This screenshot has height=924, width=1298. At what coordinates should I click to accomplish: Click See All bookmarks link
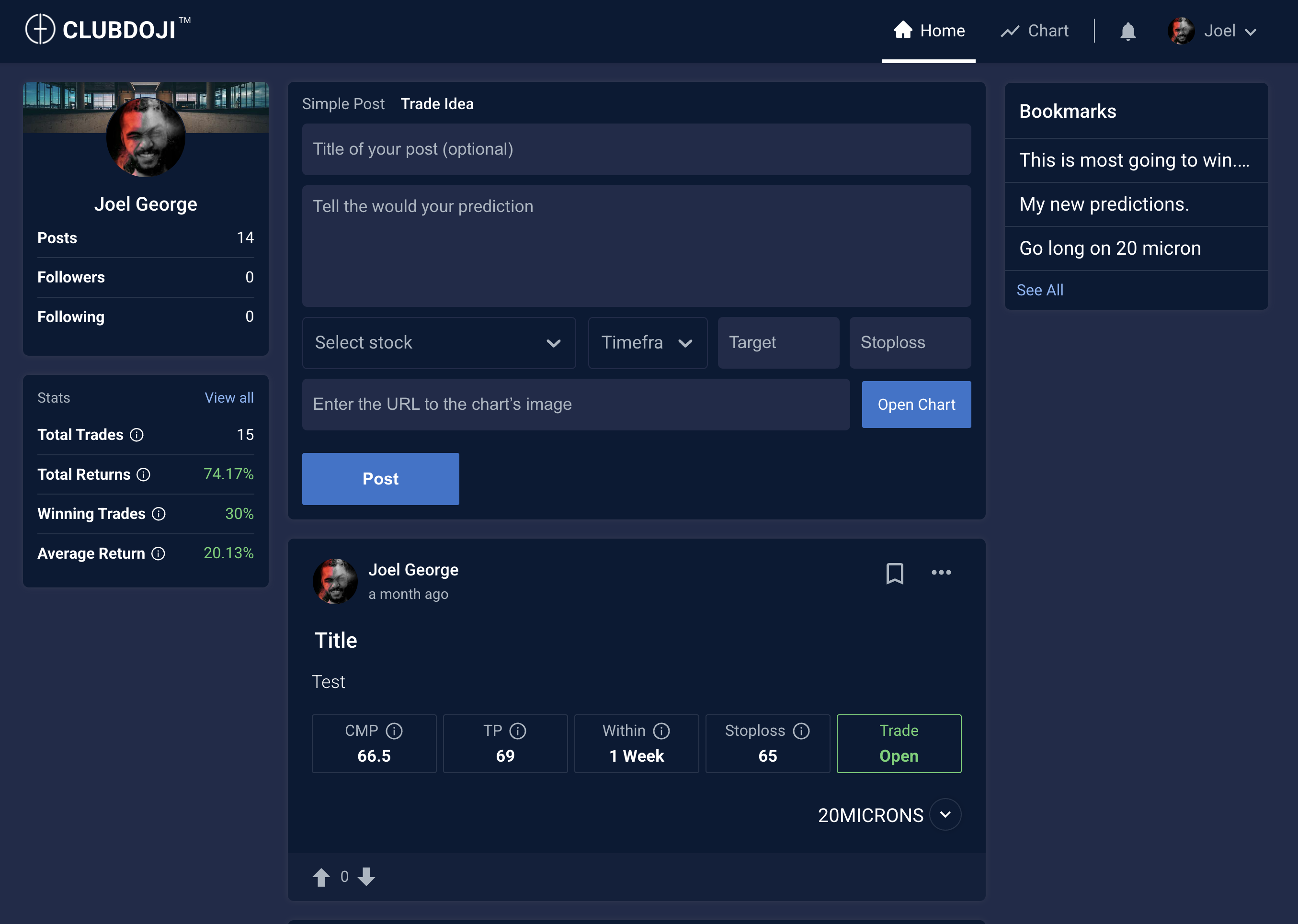pyautogui.click(x=1040, y=290)
